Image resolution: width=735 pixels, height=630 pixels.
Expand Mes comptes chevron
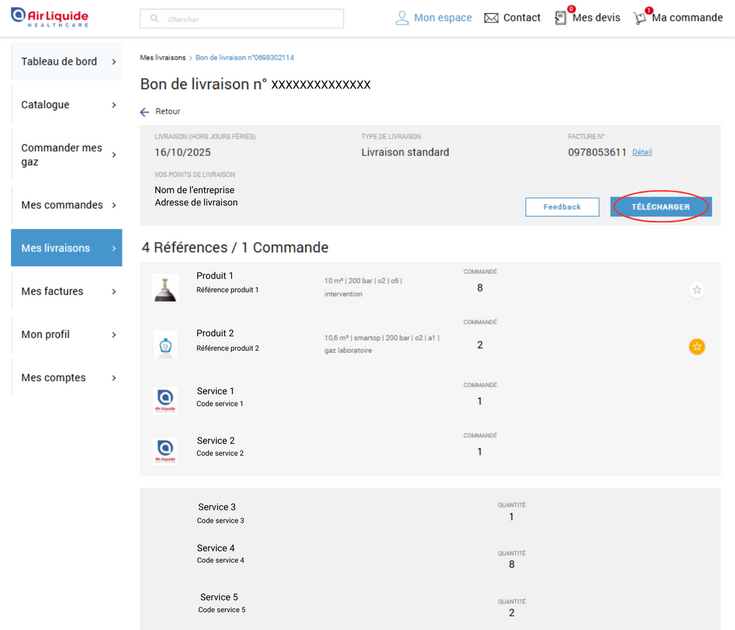(114, 378)
